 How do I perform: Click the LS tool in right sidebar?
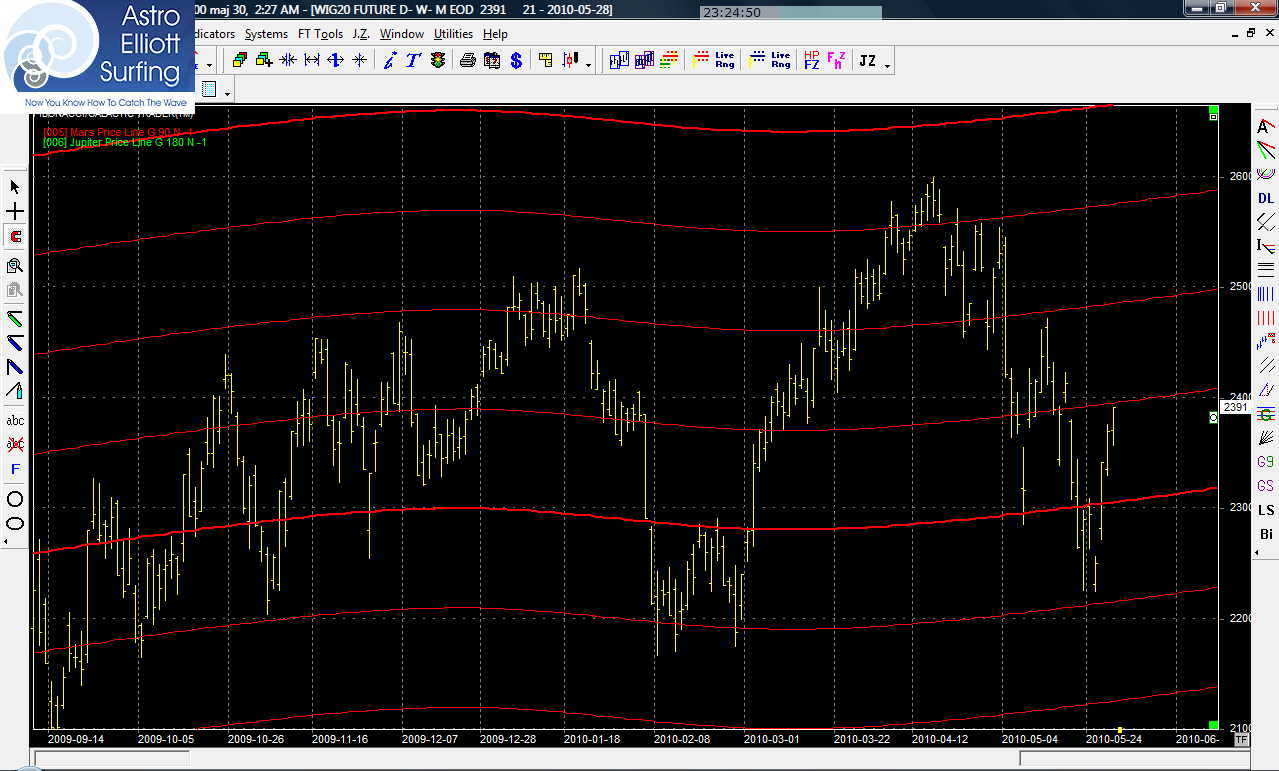click(x=1266, y=510)
